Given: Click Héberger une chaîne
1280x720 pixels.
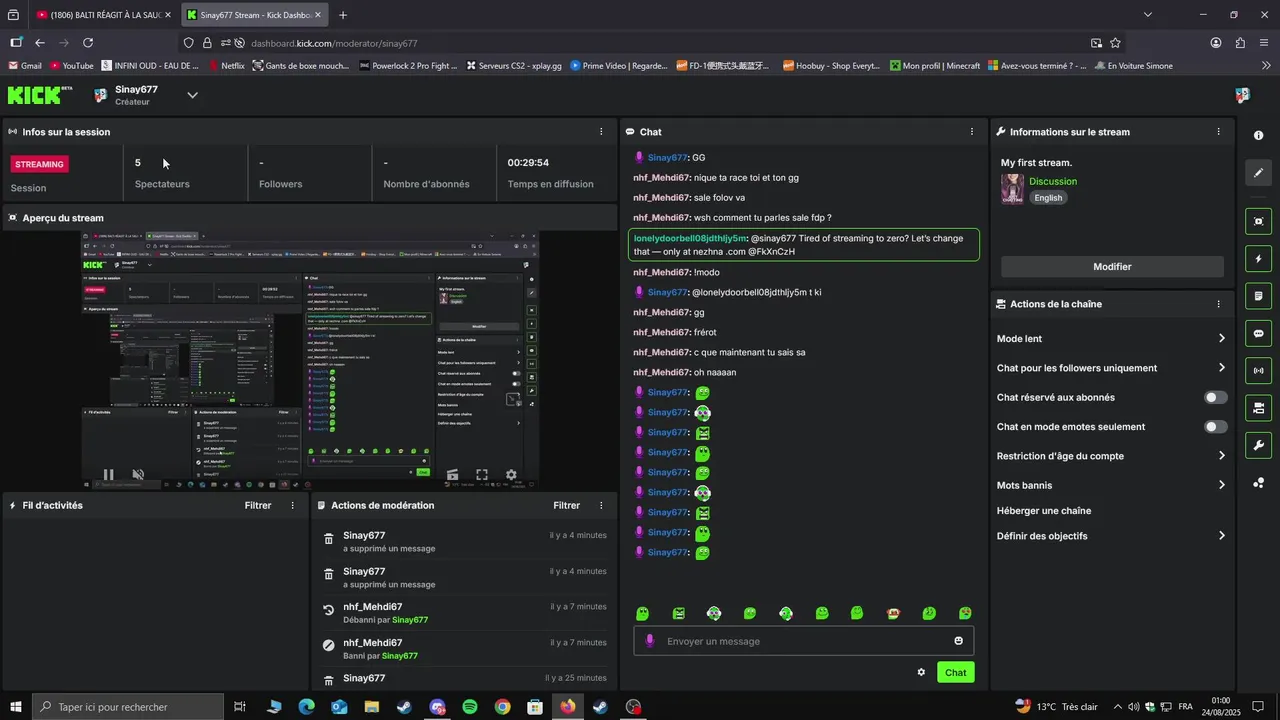Looking at the screenshot, I should click(1044, 511).
